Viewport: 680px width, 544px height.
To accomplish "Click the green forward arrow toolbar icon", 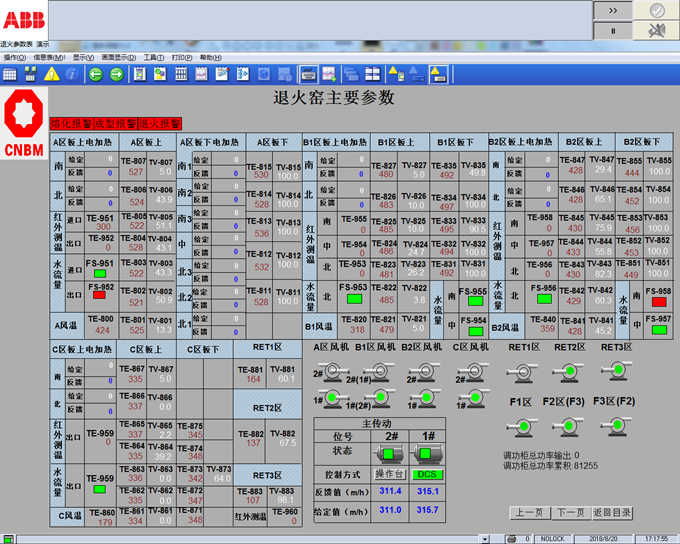I will [116, 74].
